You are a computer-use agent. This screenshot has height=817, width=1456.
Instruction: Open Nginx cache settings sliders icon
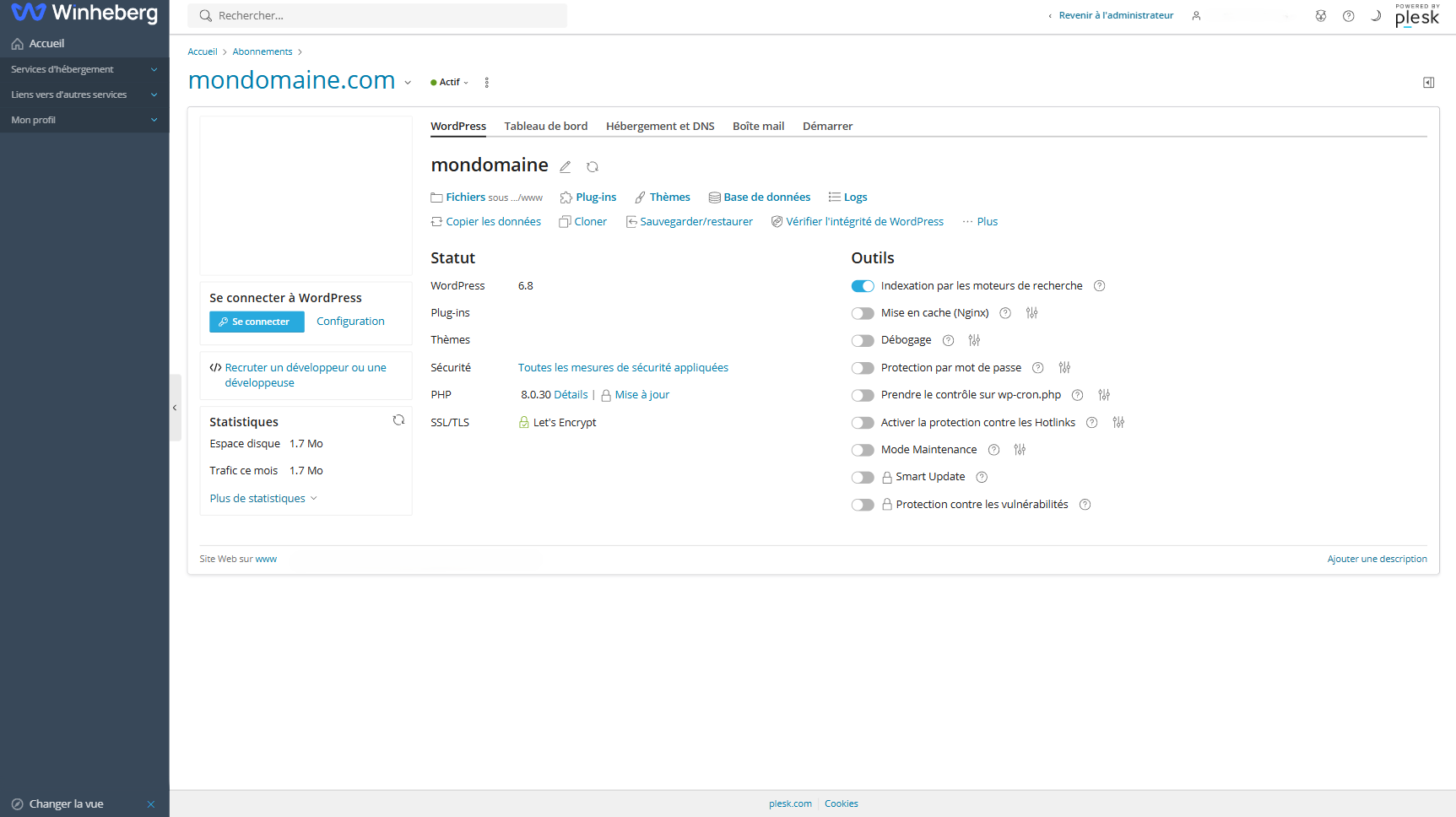coord(1031,313)
